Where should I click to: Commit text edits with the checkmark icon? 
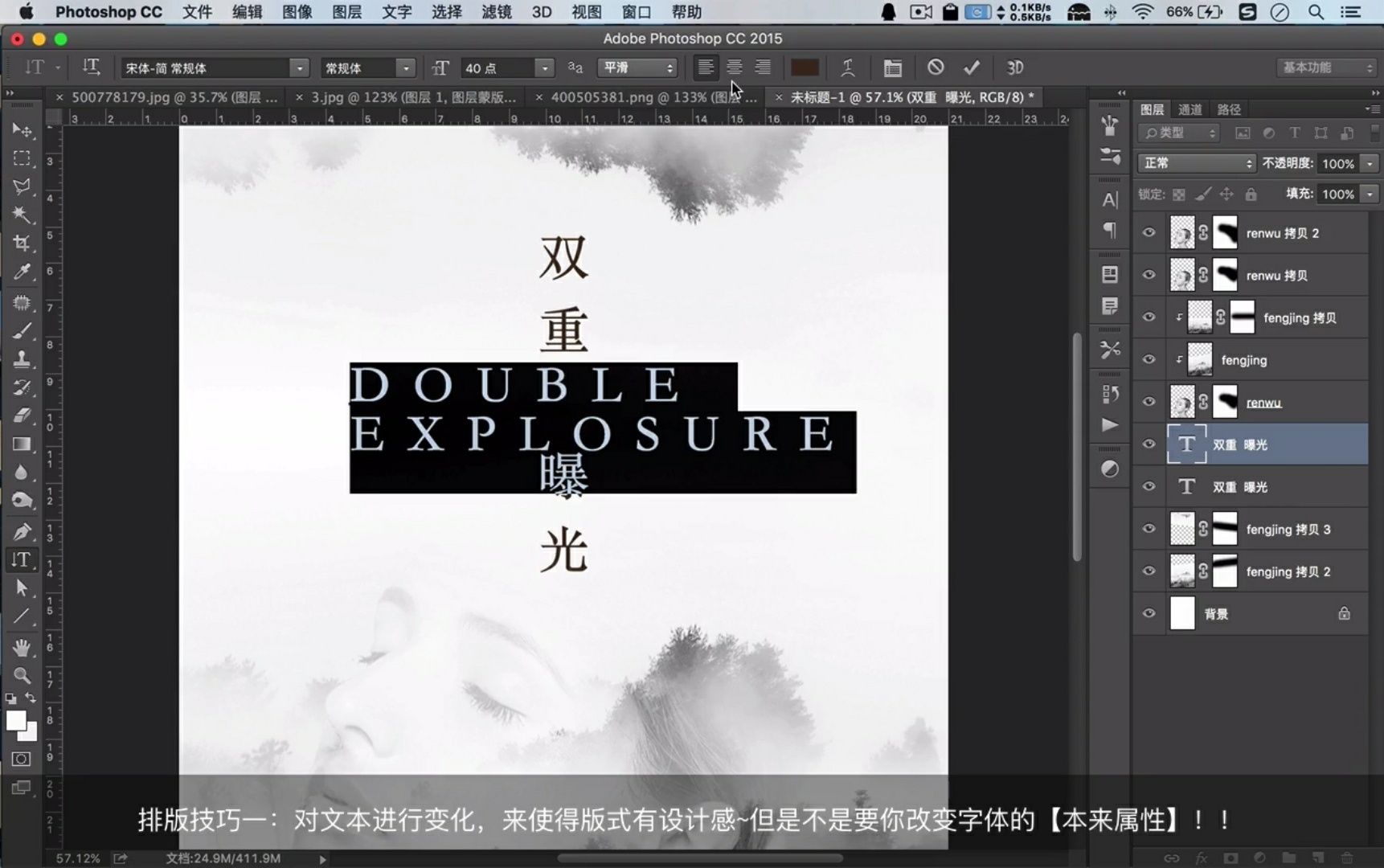point(972,68)
